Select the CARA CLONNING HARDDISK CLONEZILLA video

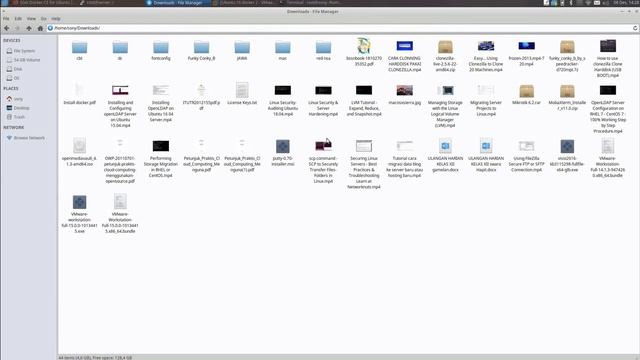coord(404,56)
